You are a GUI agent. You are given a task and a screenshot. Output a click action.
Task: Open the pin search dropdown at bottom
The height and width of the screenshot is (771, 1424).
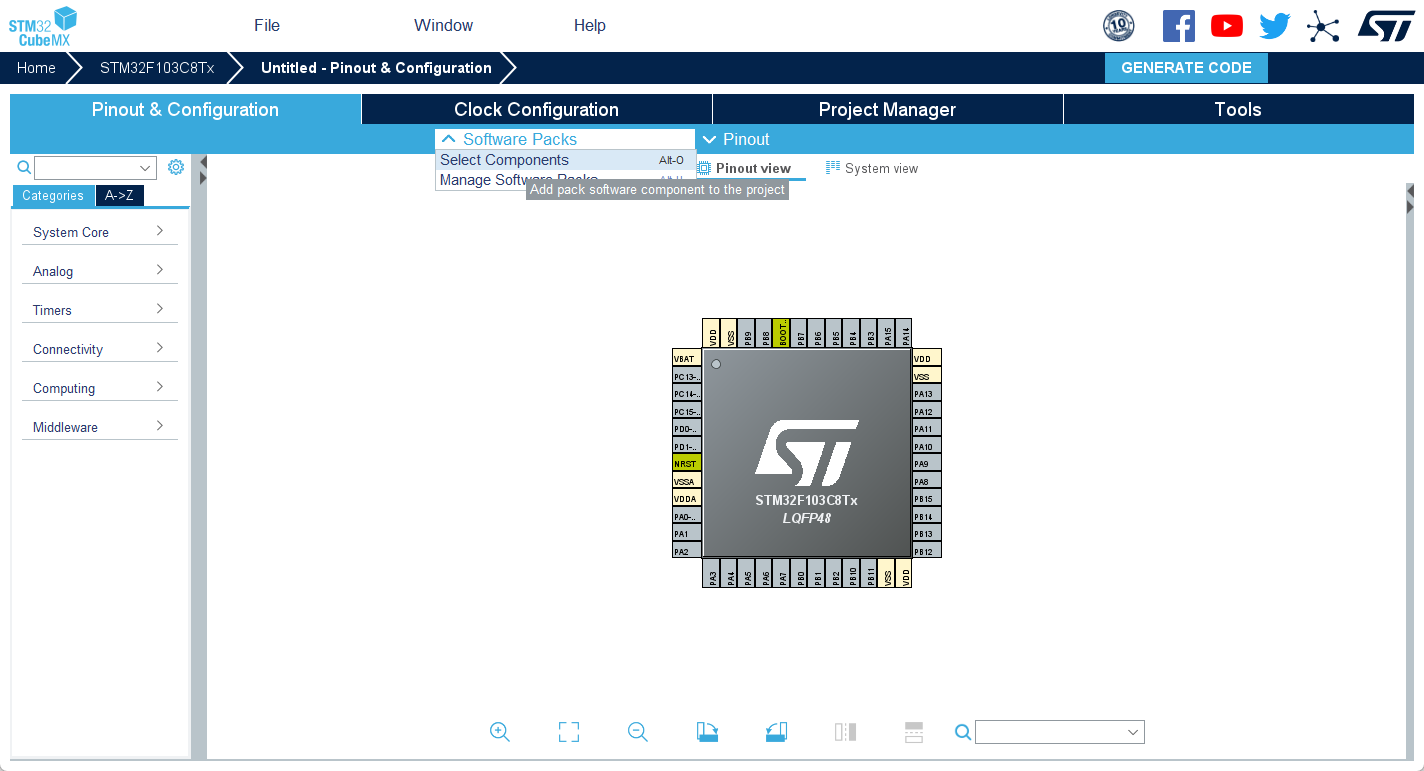(1059, 731)
